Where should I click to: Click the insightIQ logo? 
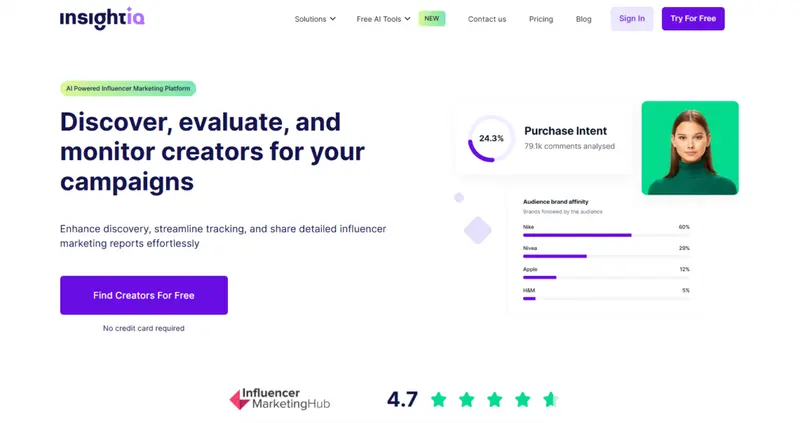(102, 18)
